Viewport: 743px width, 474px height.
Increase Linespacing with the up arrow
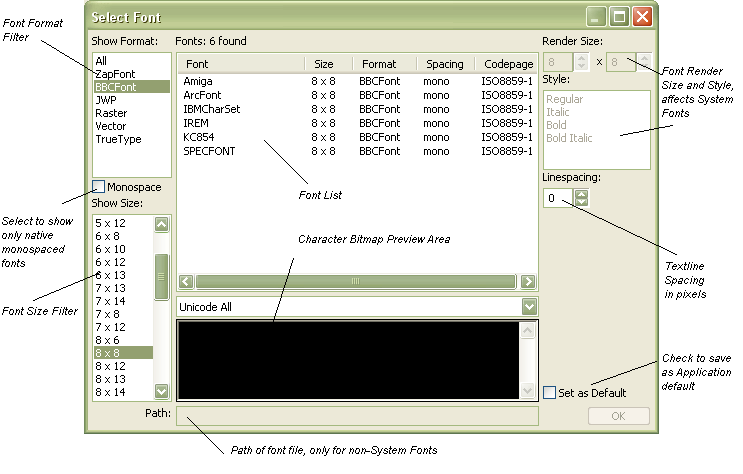tap(582, 193)
